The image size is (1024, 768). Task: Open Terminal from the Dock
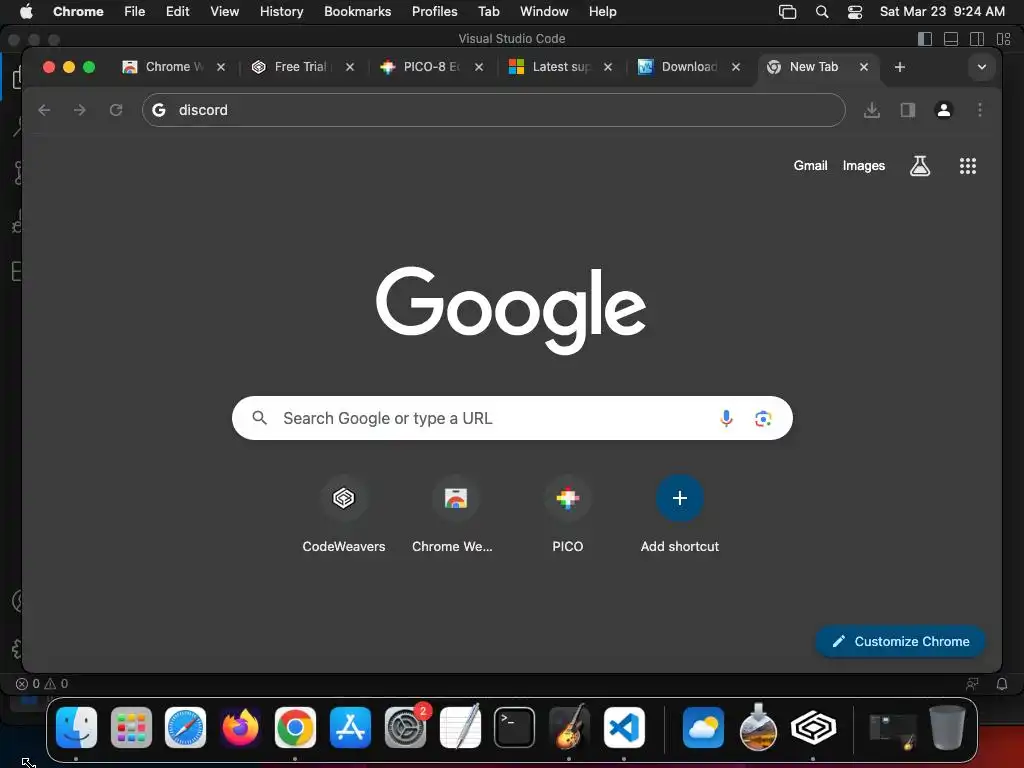tap(514, 727)
